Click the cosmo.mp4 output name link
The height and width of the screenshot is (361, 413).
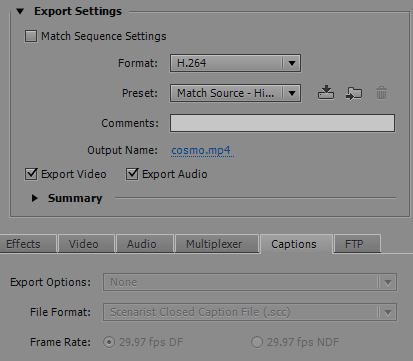(x=201, y=150)
